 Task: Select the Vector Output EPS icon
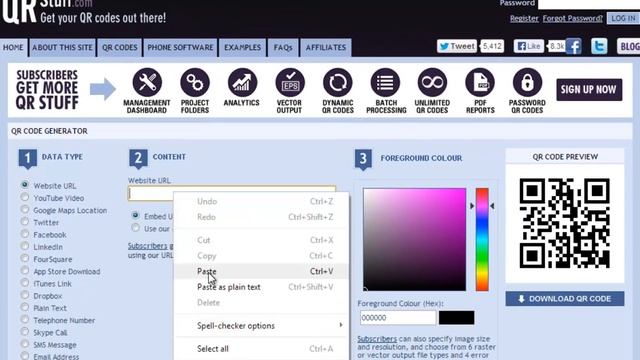[290, 83]
